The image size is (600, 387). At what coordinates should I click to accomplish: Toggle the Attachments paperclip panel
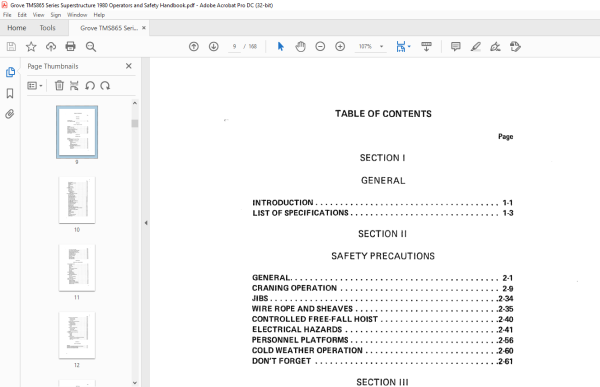tap(10, 114)
